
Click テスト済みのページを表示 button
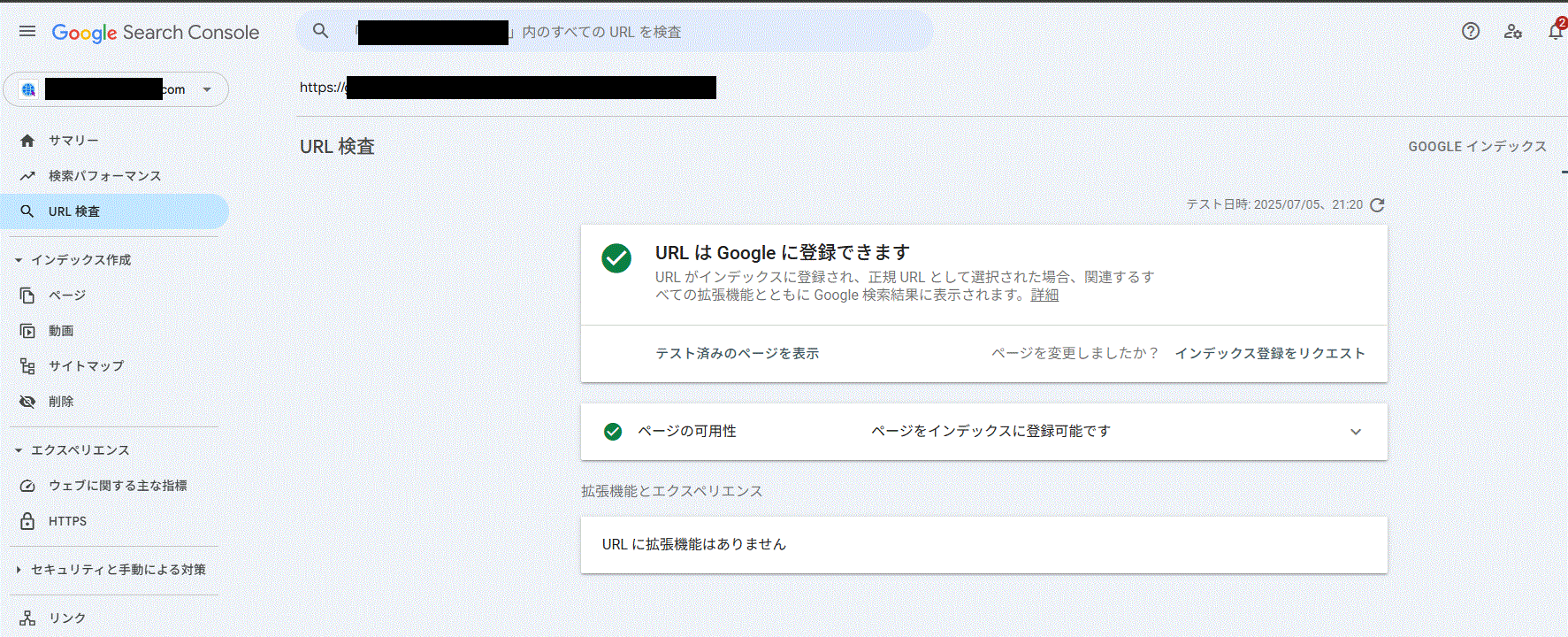point(737,354)
